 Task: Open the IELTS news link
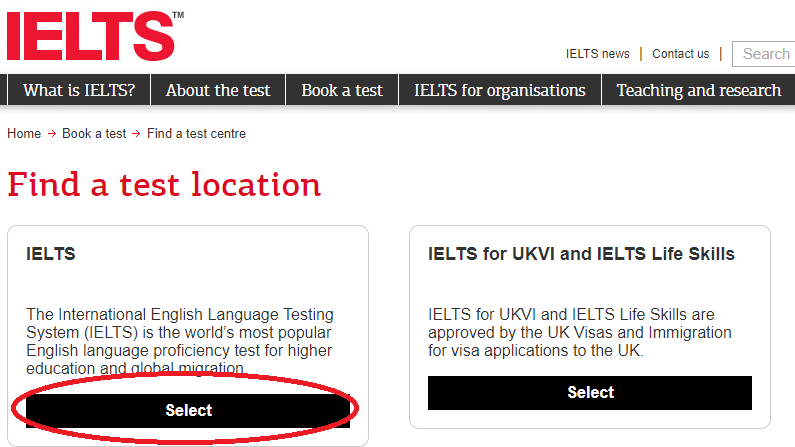point(597,54)
